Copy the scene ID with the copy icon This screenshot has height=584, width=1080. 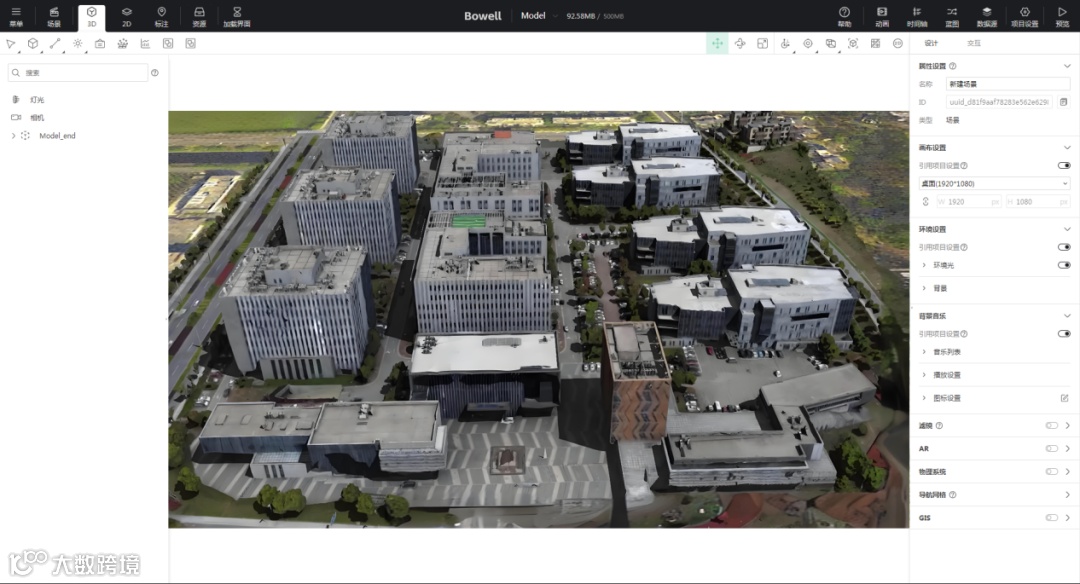click(x=1063, y=102)
